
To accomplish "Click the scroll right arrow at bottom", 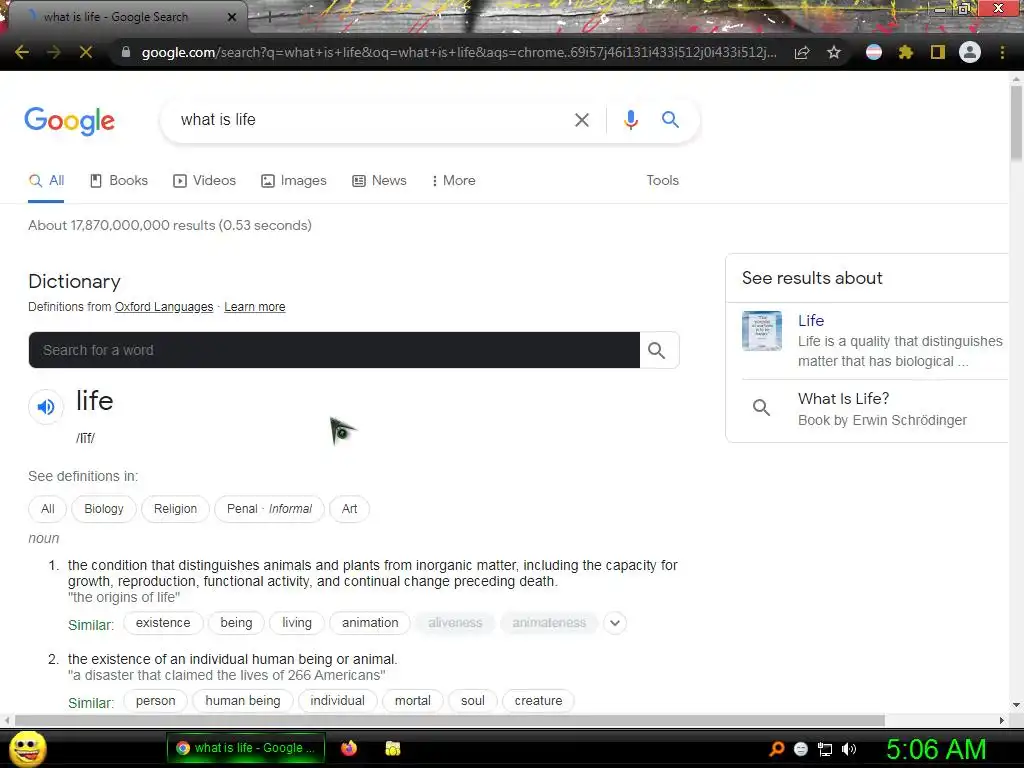I will [x=1002, y=720].
